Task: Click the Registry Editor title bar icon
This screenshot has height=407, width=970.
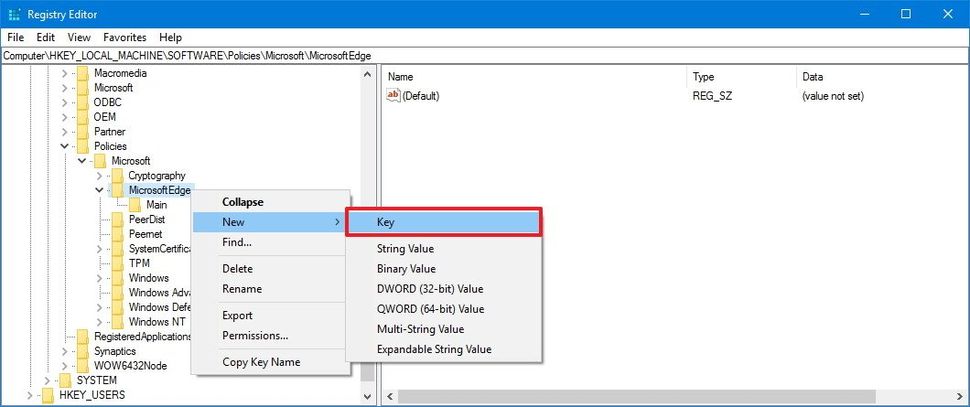Action: [14, 14]
